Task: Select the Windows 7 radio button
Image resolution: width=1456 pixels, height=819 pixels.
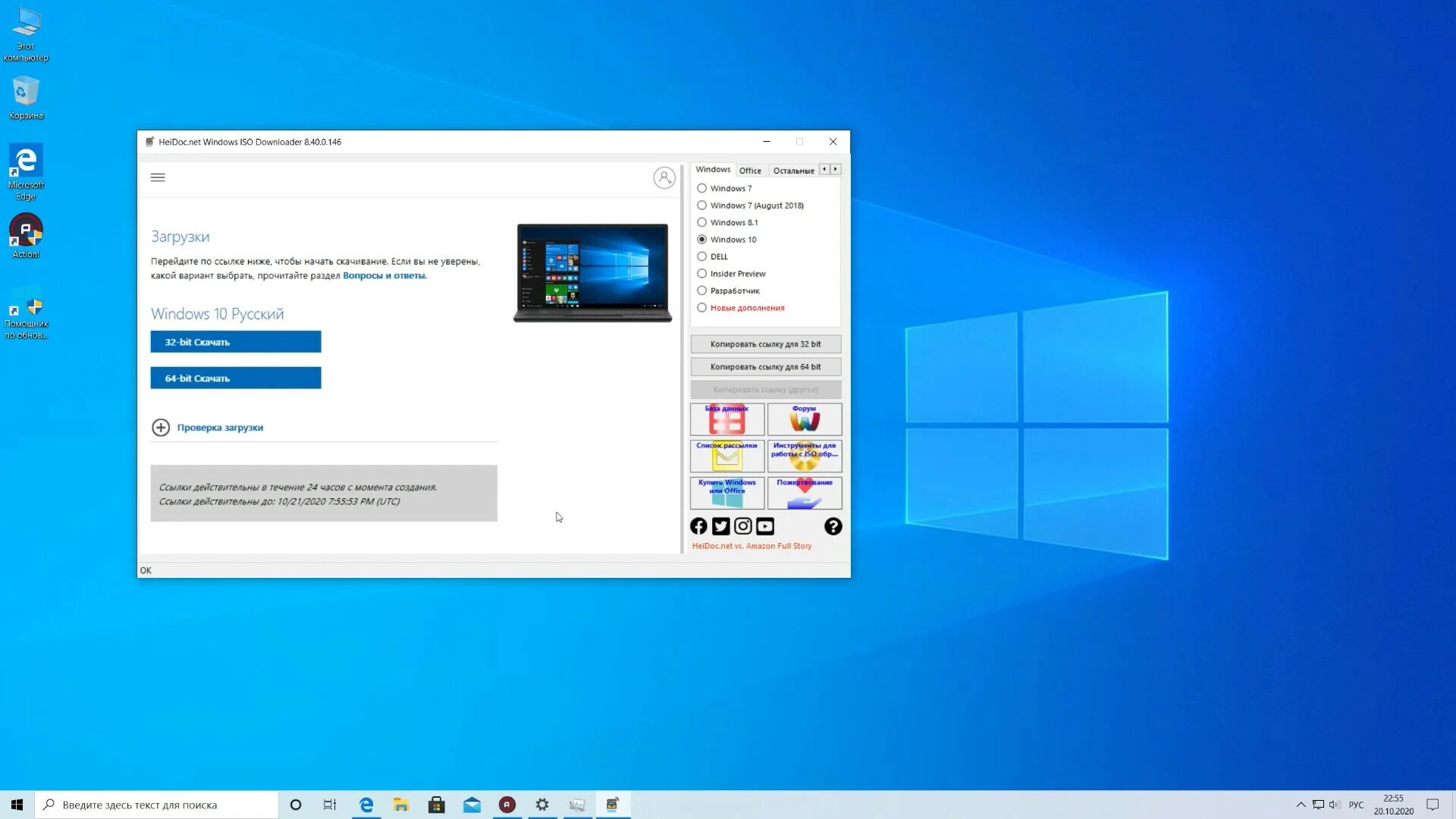Action: coord(701,187)
